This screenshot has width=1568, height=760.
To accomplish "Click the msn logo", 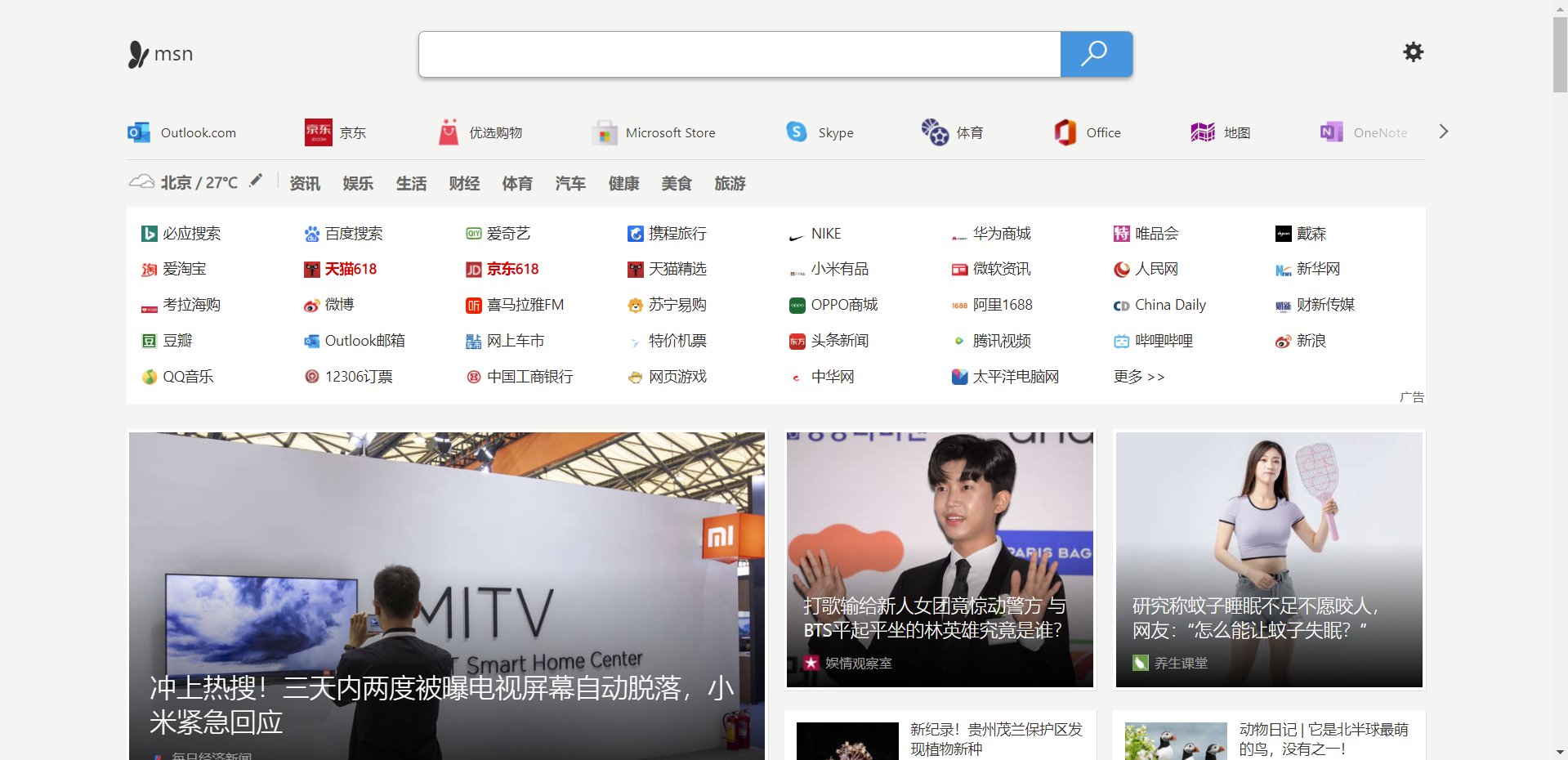I will [160, 54].
